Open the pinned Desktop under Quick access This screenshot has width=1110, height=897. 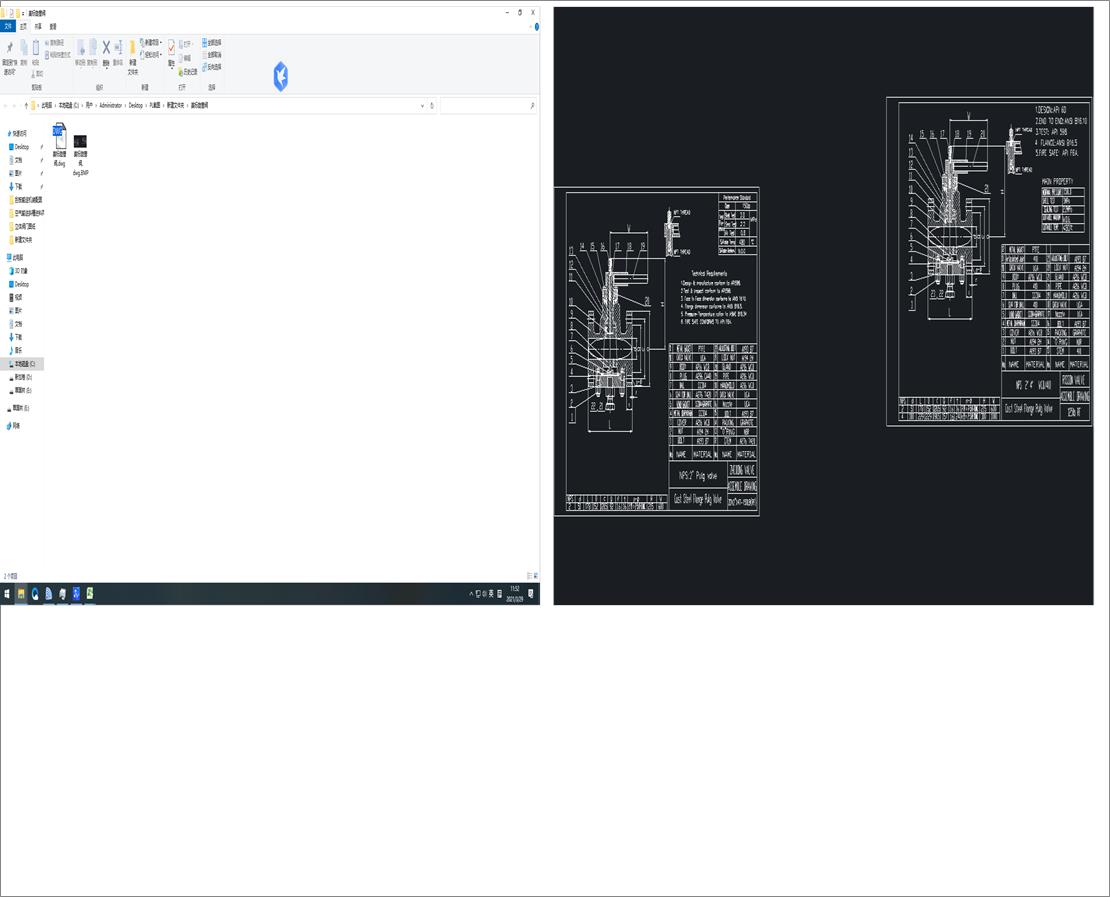(x=21, y=147)
